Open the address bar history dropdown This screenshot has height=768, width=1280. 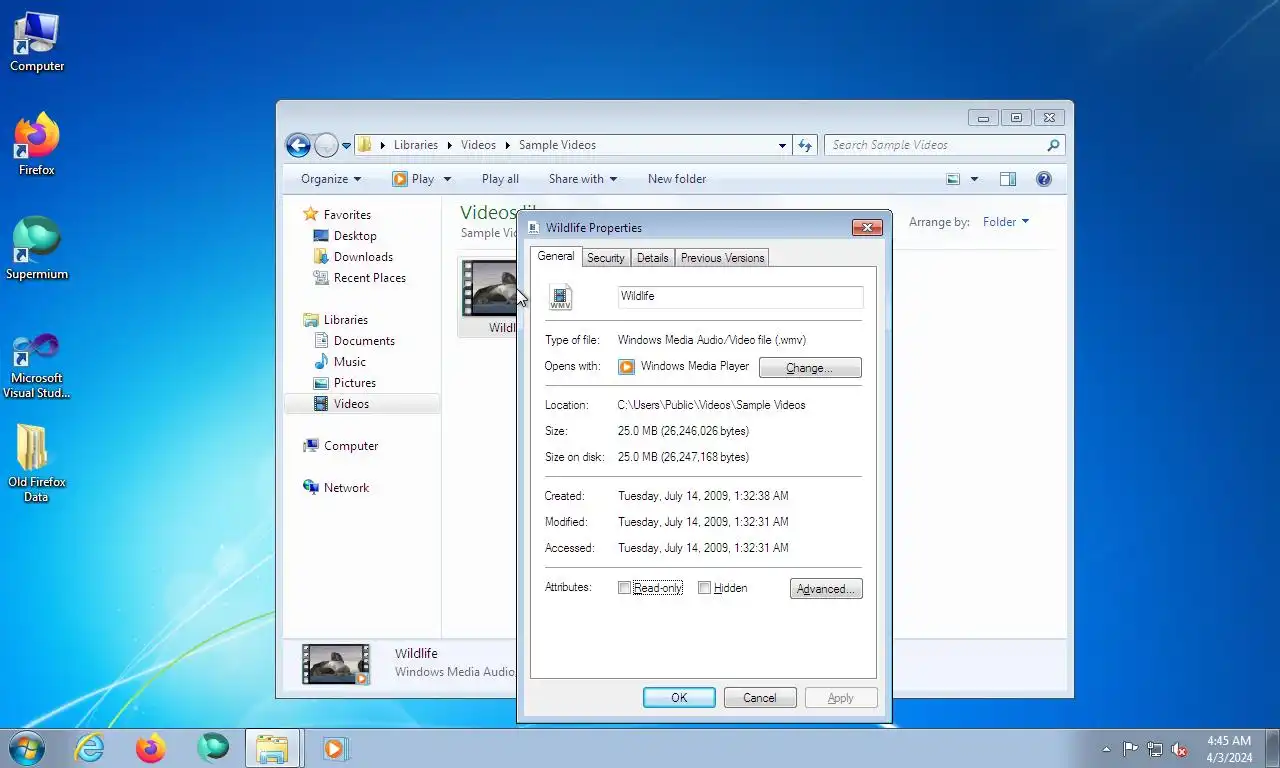coord(782,145)
